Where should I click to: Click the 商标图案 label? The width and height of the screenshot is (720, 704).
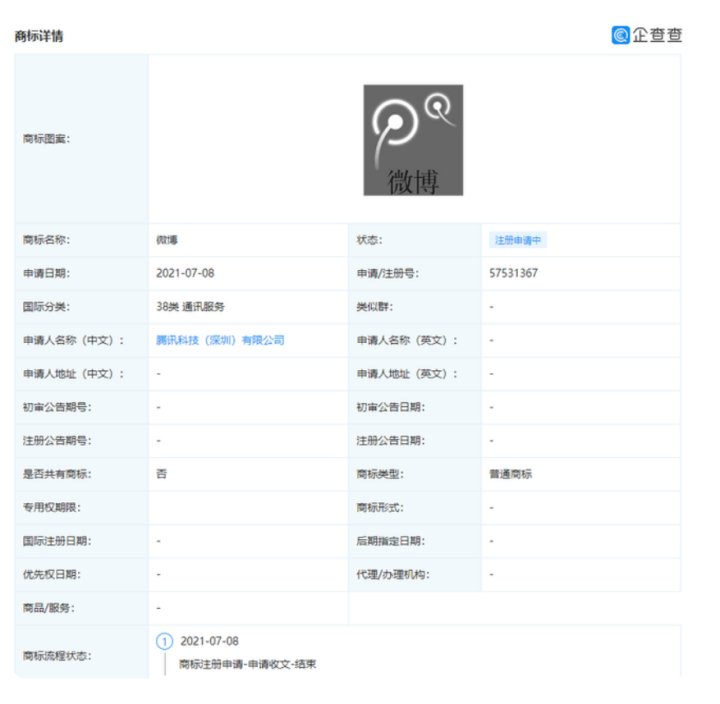tap(46, 139)
